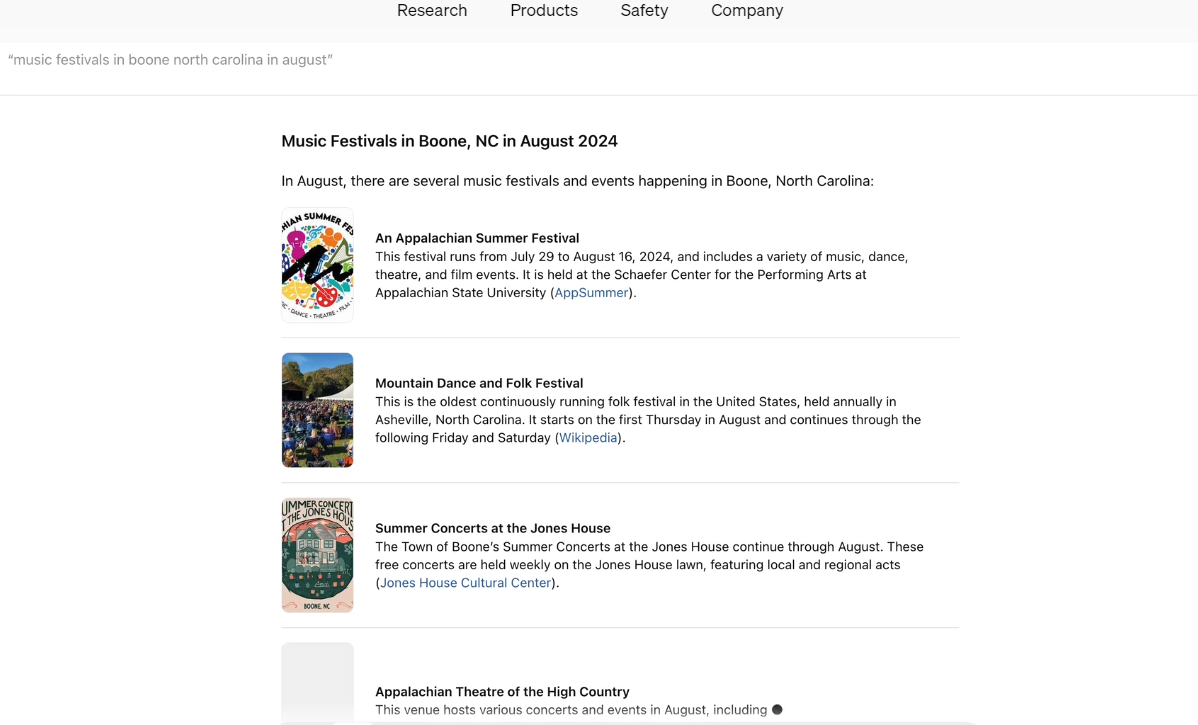Image resolution: width=1198 pixels, height=725 pixels.
Task: Click the quoted search query text
Action: pyautogui.click(x=170, y=60)
